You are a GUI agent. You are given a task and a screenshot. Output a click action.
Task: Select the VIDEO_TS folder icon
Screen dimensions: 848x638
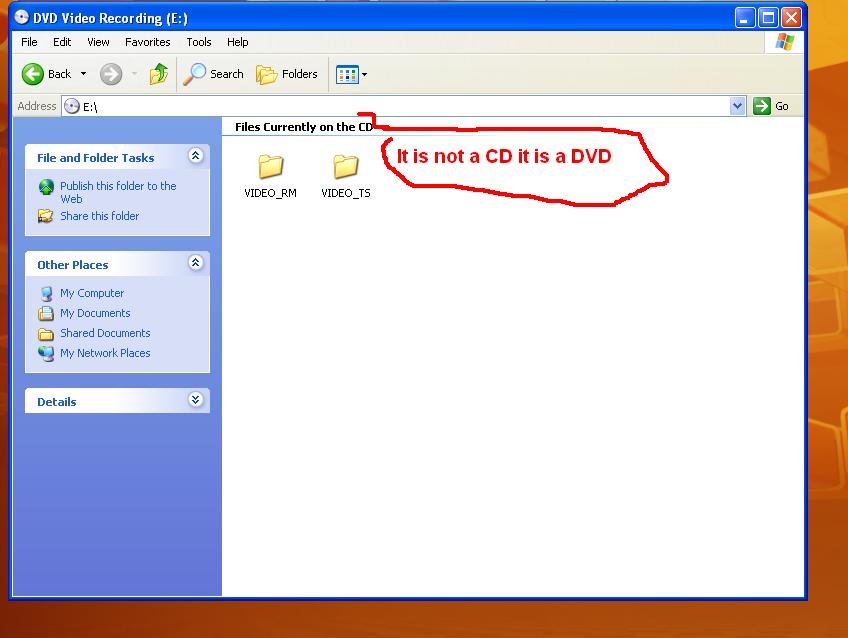(x=346, y=166)
